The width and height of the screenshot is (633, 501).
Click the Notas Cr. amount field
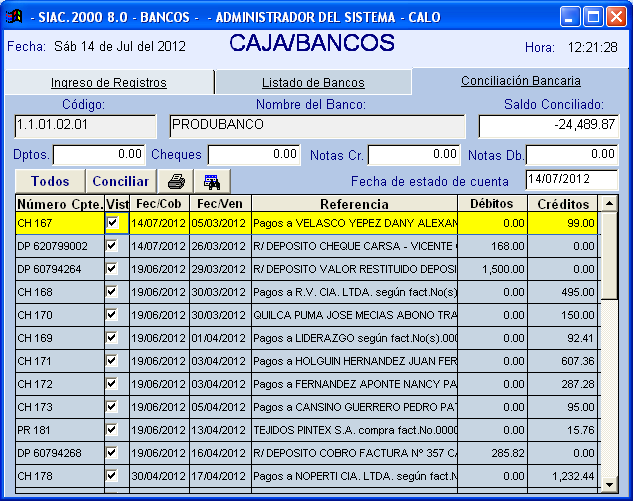(414, 155)
